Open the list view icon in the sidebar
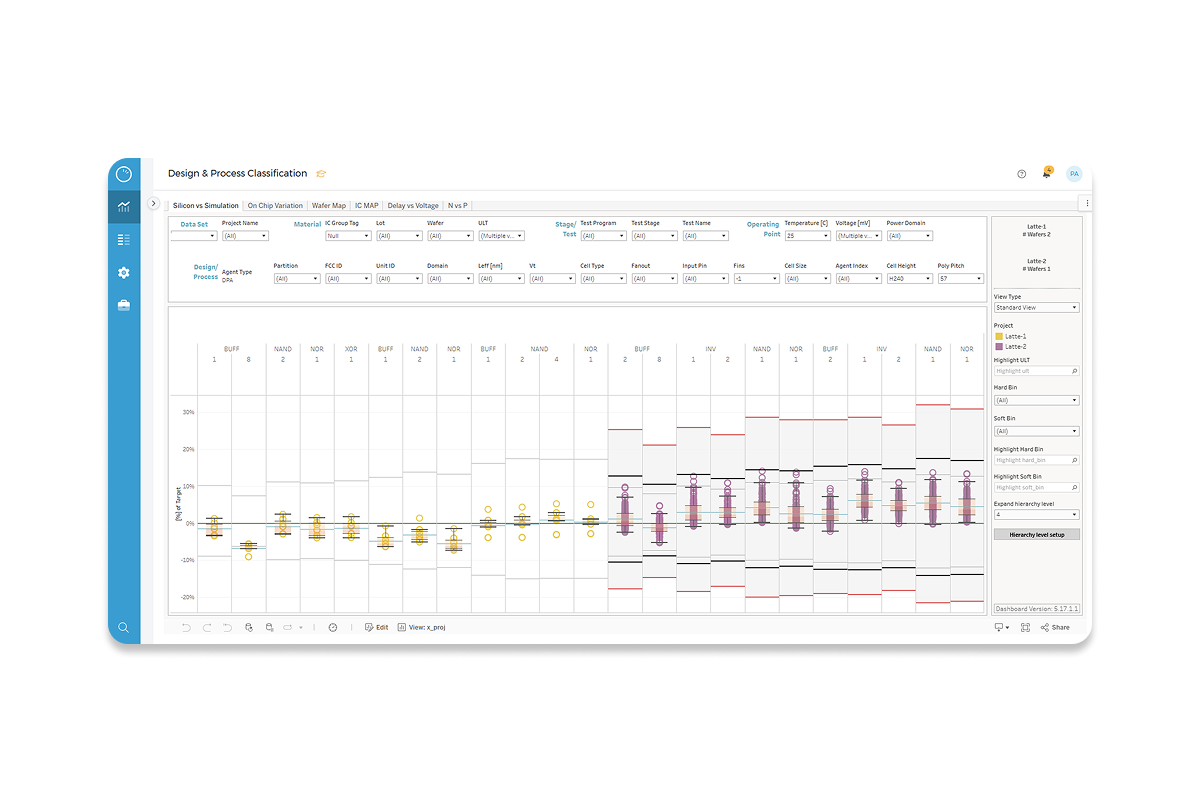Image resolution: width=1200 pixels, height=800 pixels. click(x=123, y=239)
